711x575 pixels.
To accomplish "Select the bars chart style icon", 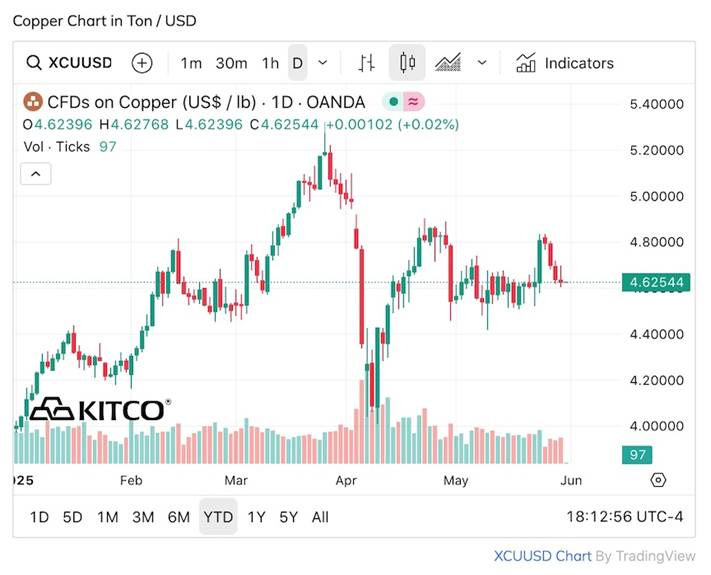I will 366,63.
